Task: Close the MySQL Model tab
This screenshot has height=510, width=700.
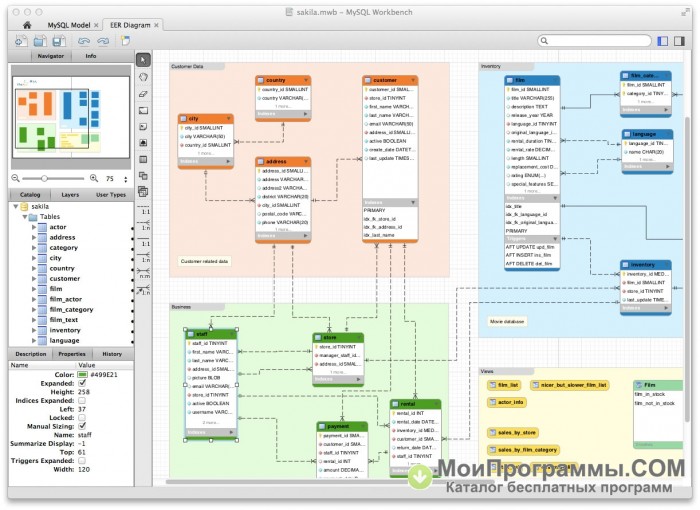Action: (x=96, y=25)
